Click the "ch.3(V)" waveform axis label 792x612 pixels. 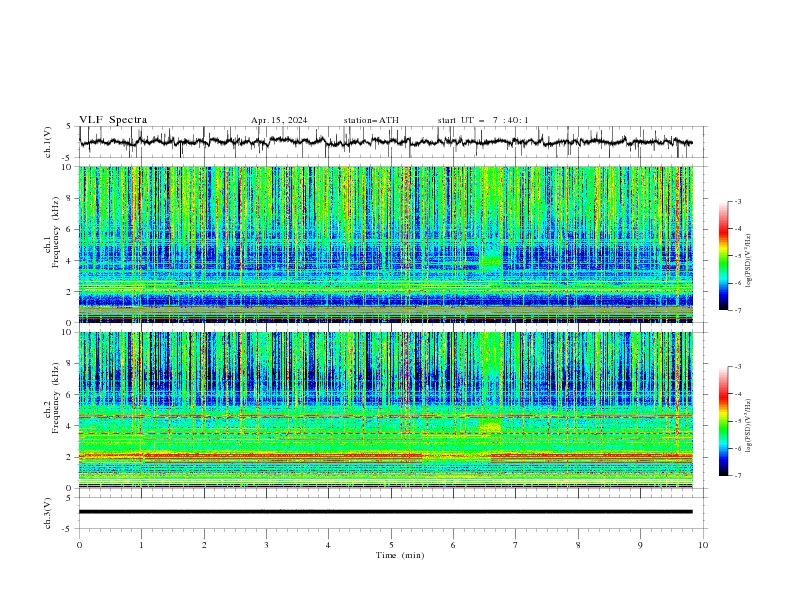pyautogui.click(x=48, y=513)
